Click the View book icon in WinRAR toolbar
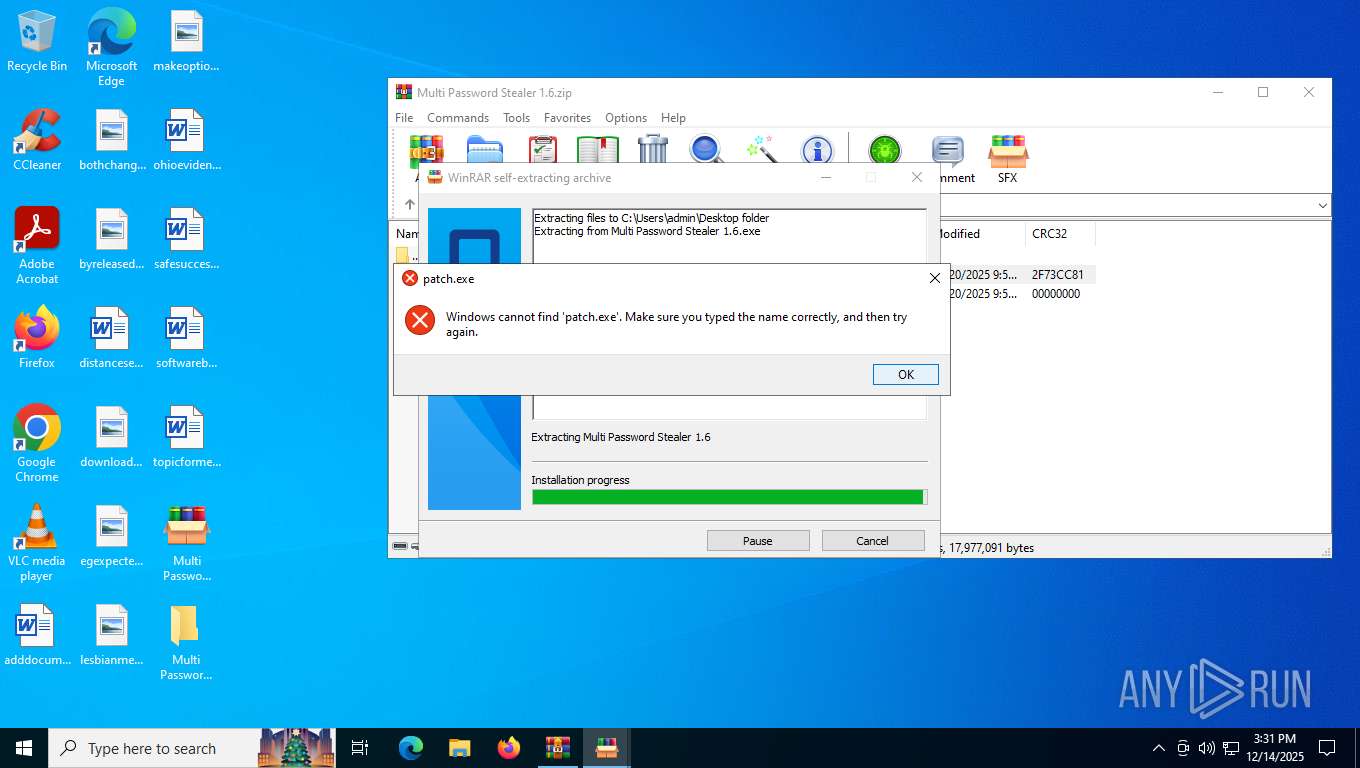The width and height of the screenshot is (1360, 768). [x=597, y=150]
